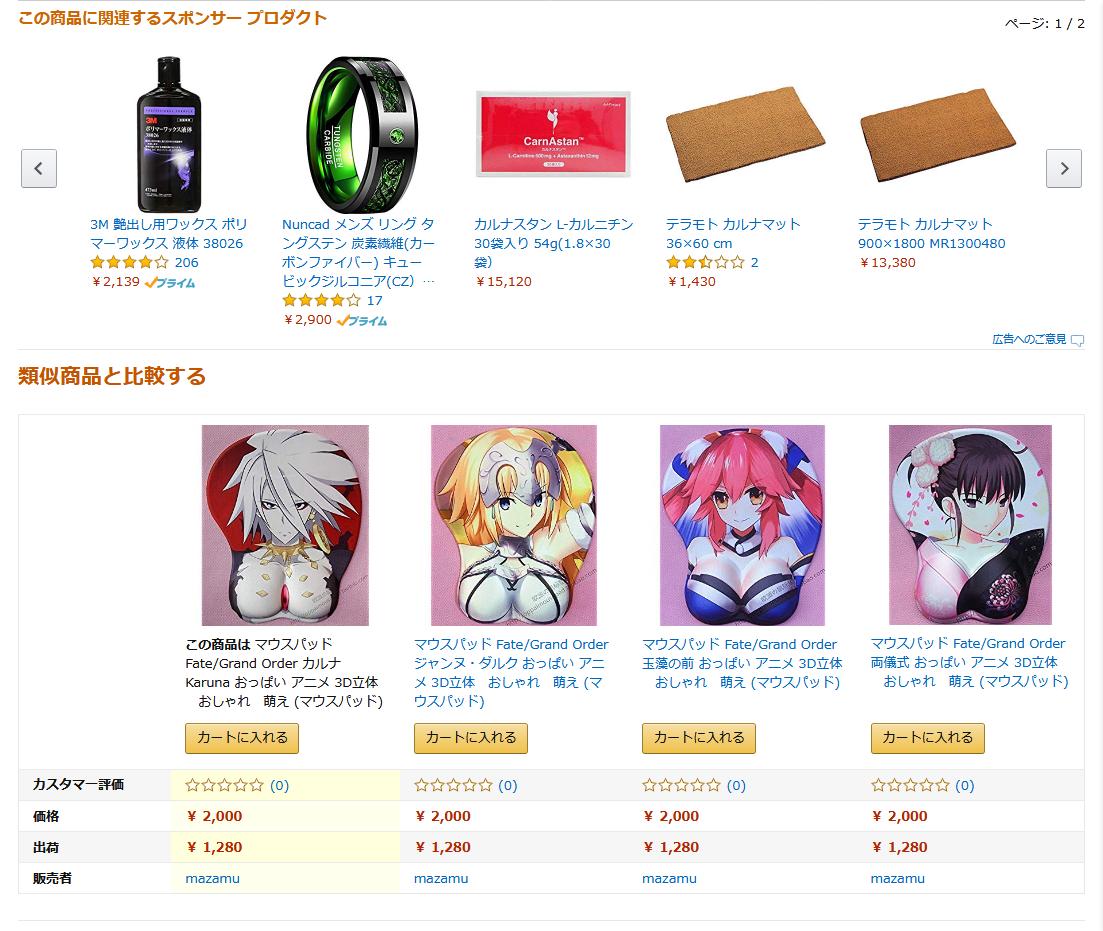This screenshot has height=931, width=1103.
Task: Open the Tamamo mousepad comparison image
Action: point(742,525)
